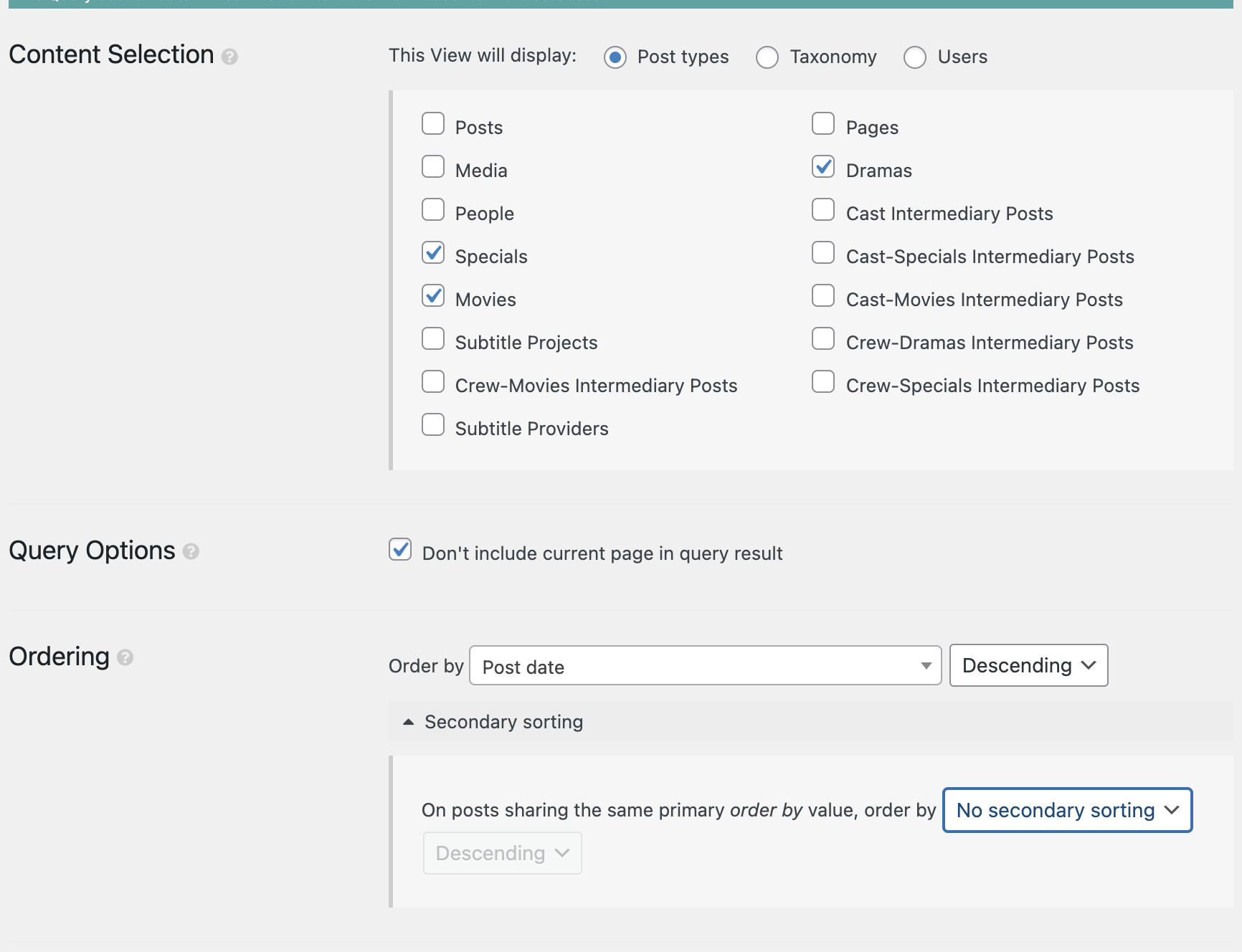Check Subtitle Providers checkbox
This screenshot has height=952, width=1242.
[433, 424]
